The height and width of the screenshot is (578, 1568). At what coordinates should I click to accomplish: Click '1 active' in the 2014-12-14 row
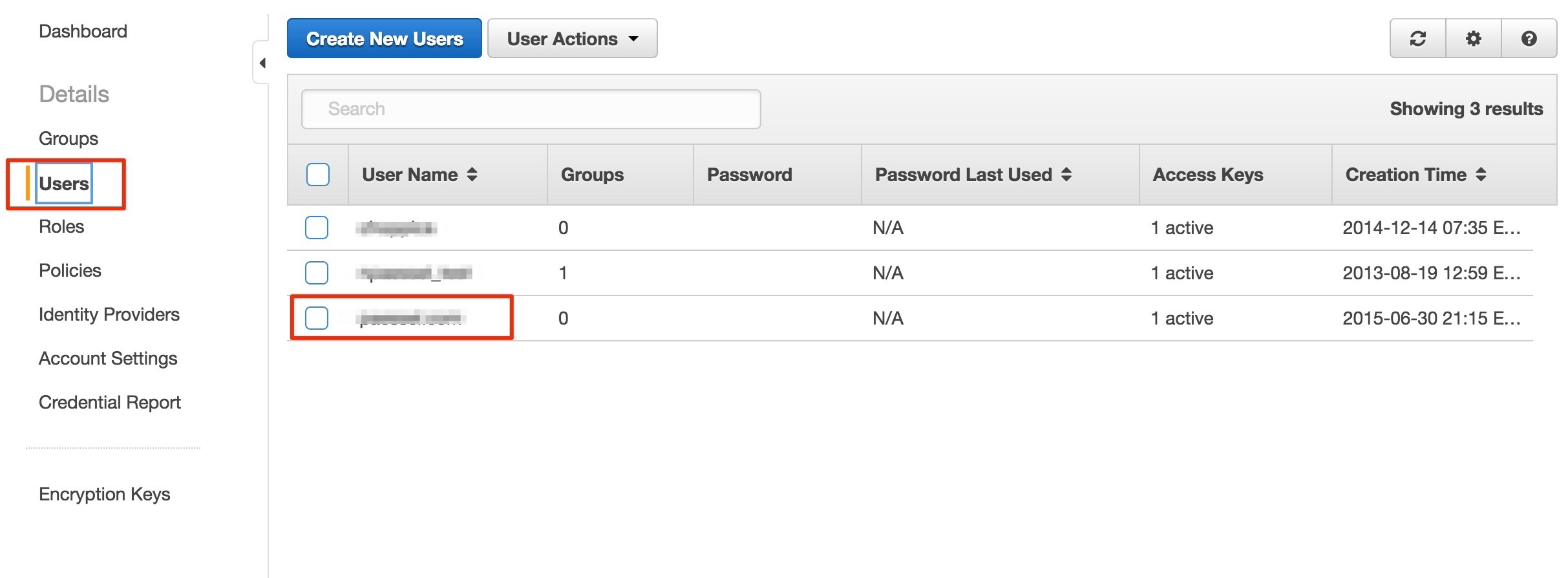[1182, 228]
